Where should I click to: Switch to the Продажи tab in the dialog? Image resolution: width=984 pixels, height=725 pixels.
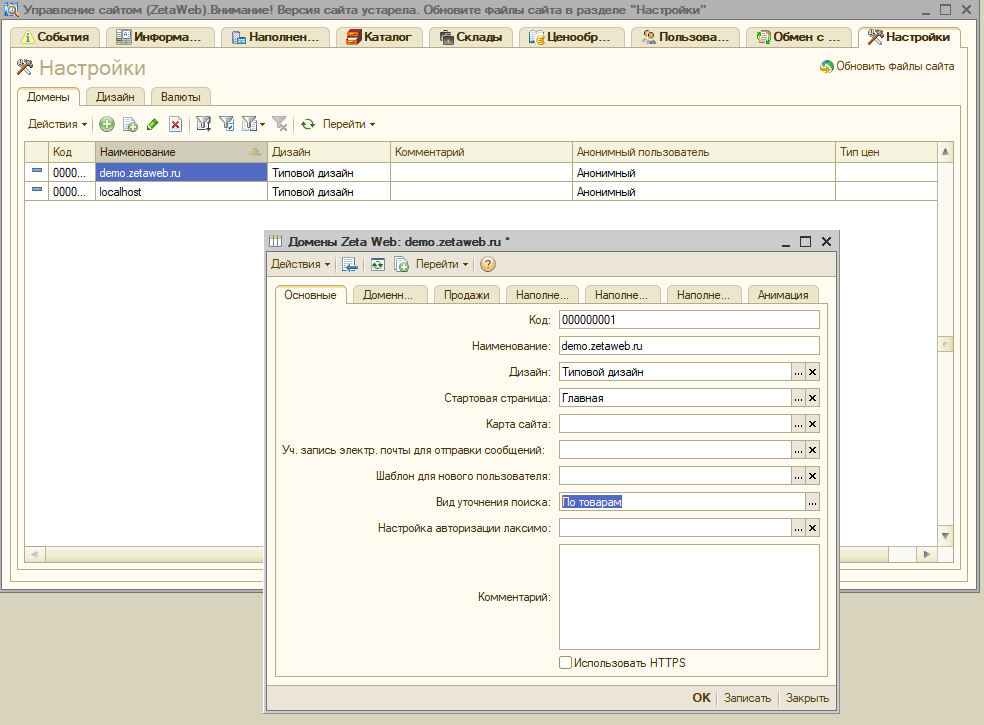click(466, 295)
